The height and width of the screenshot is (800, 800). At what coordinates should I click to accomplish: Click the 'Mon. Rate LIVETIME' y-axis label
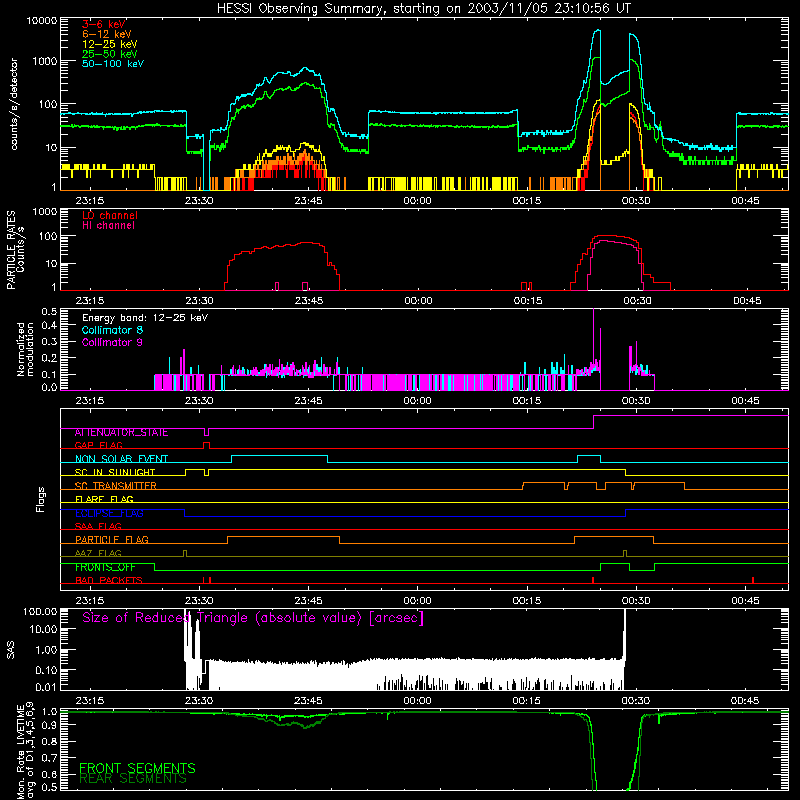(x=20, y=752)
